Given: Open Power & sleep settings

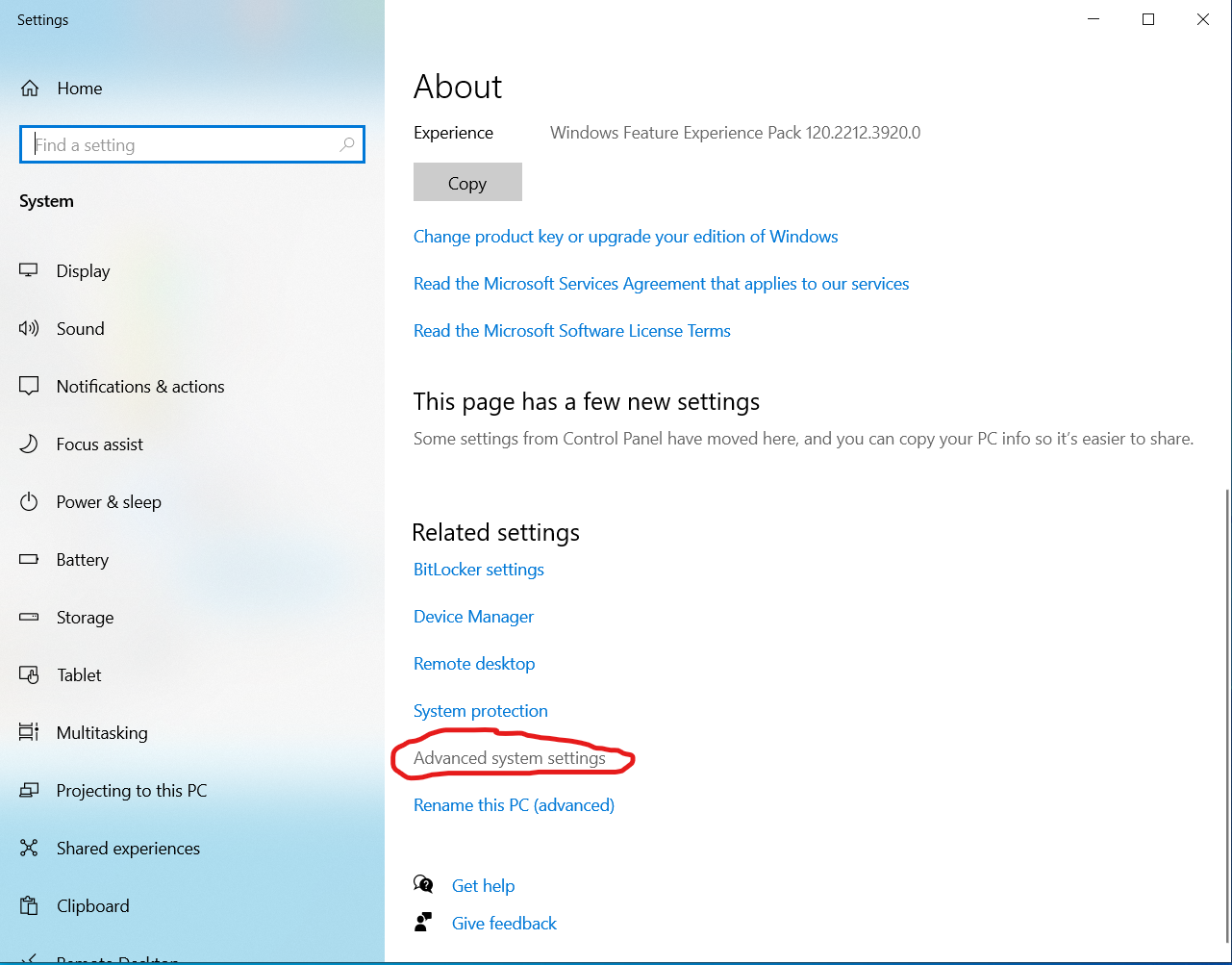Looking at the screenshot, I should tap(108, 501).
